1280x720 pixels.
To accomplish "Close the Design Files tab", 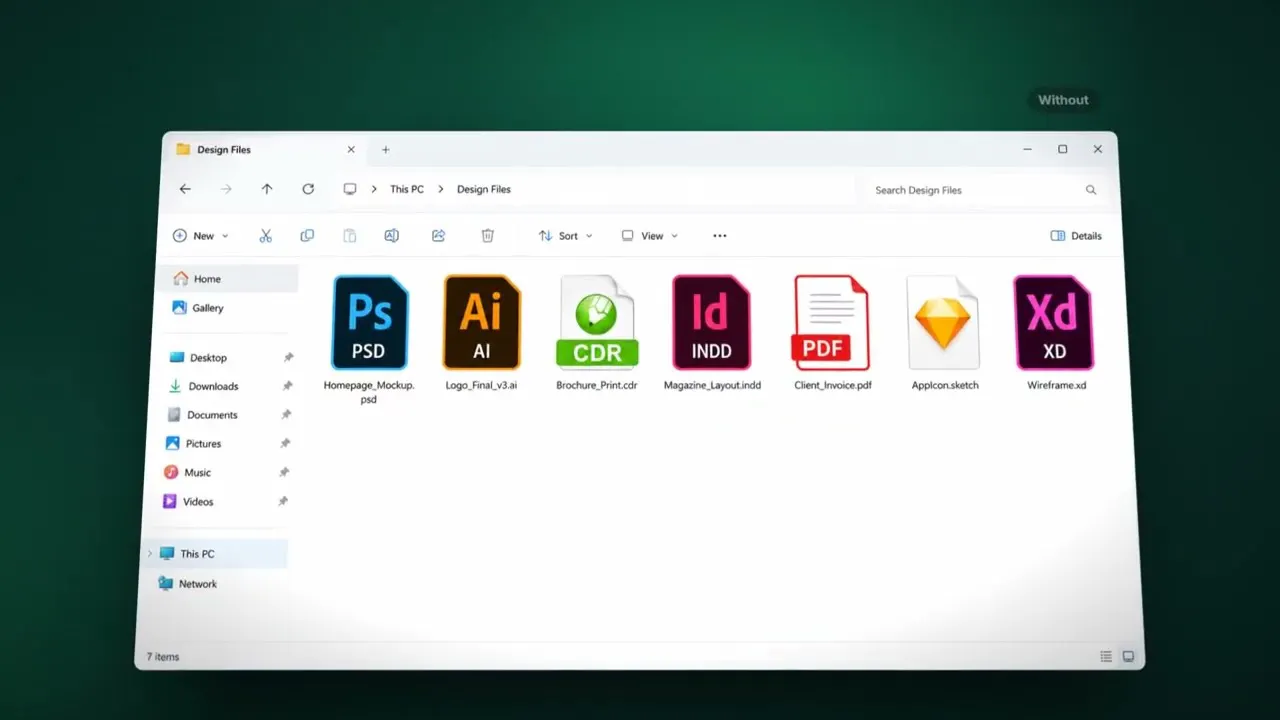I will 351,150.
